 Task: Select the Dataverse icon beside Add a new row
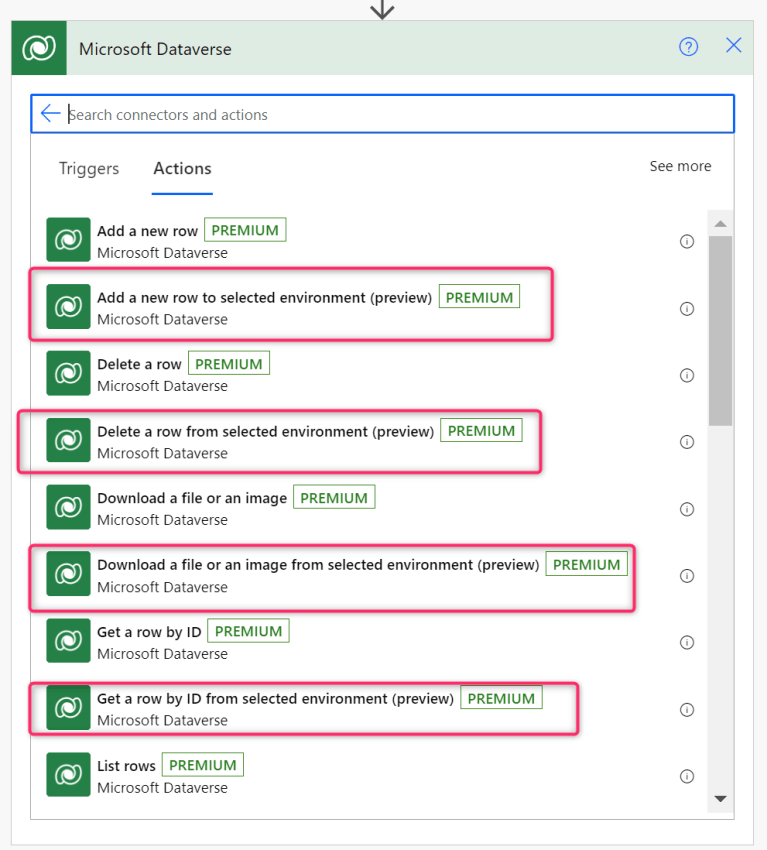(67, 239)
